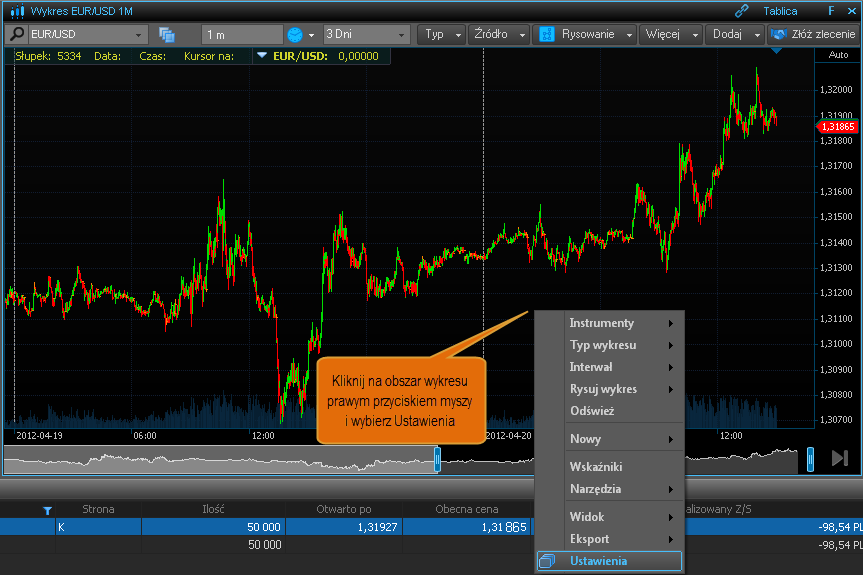This screenshot has width=863, height=575.
Task: Select Ustawienia in context menu
Action: [x=609, y=561]
